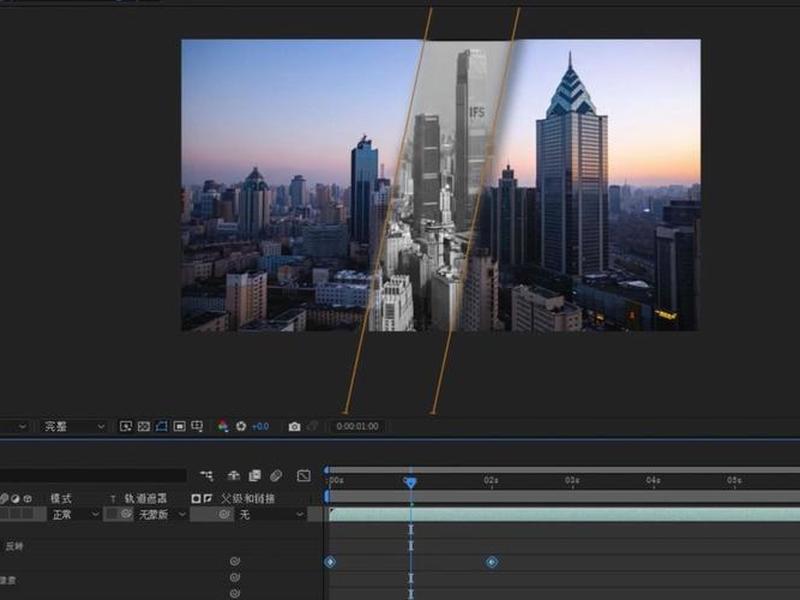Open the graph editor icon
800x600 pixels.
pos(304,476)
